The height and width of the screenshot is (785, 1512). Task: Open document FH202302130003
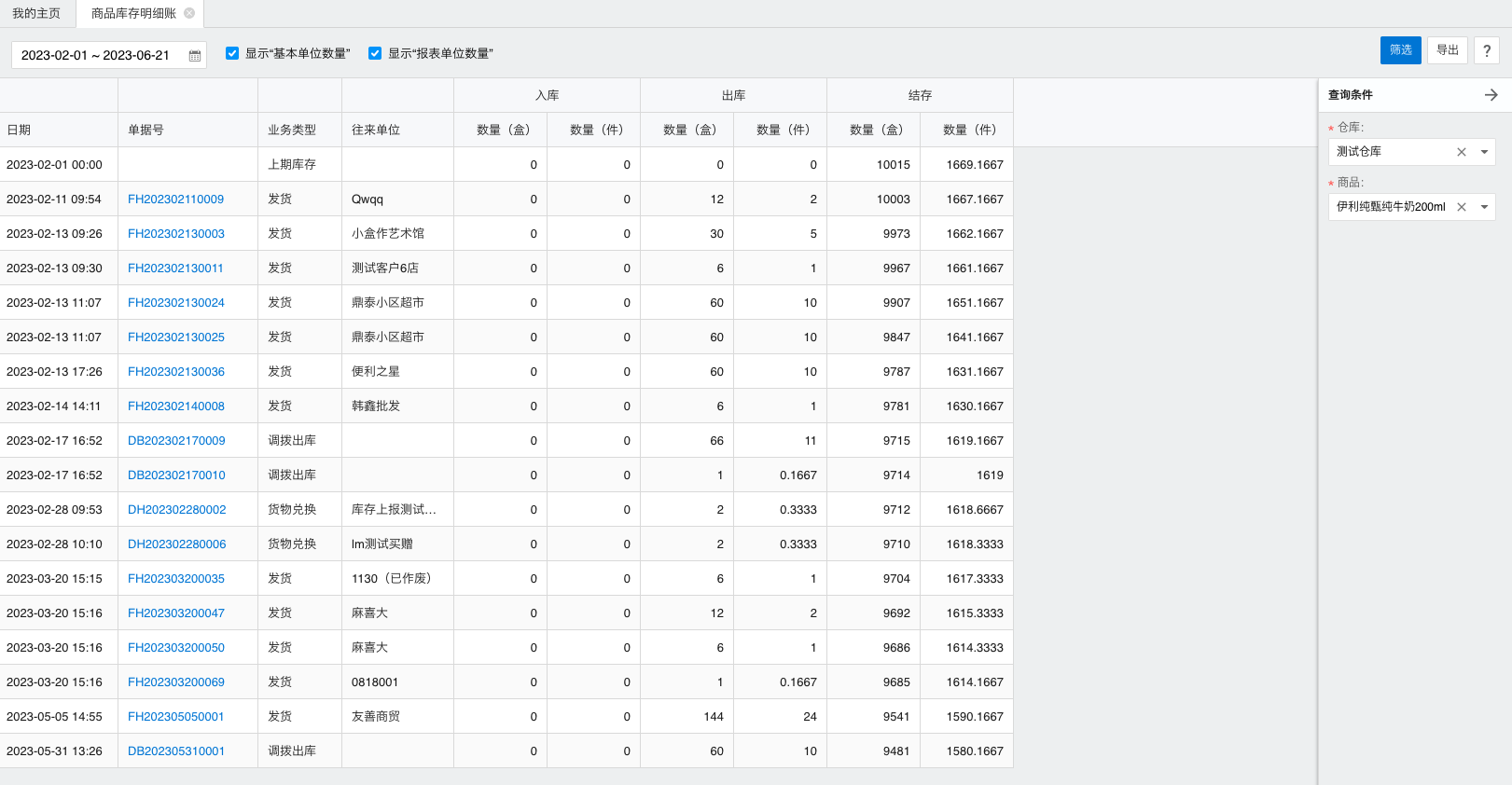(175, 234)
